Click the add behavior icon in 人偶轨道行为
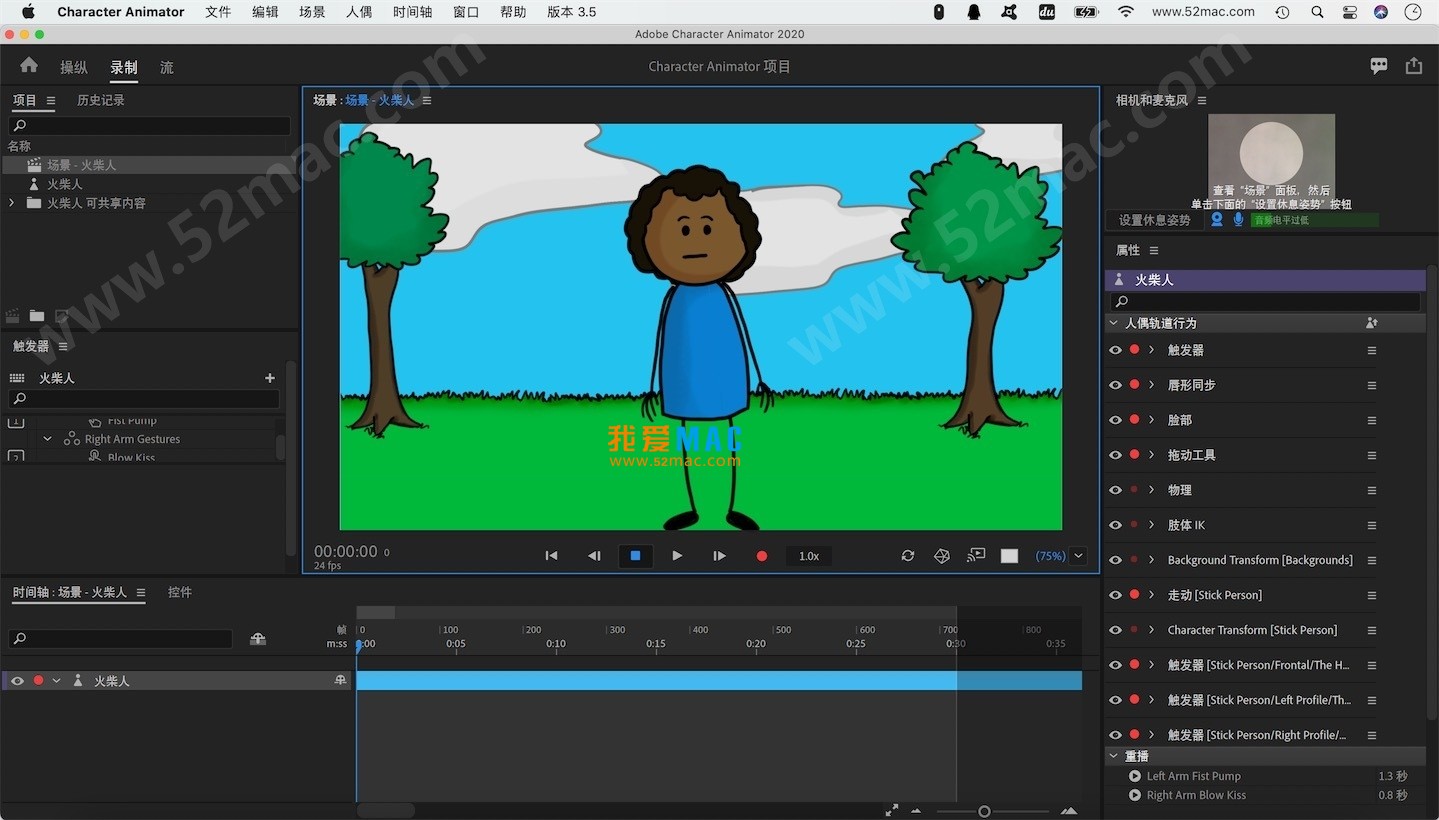This screenshot has height=820, width=1439. pos(1372,323)
